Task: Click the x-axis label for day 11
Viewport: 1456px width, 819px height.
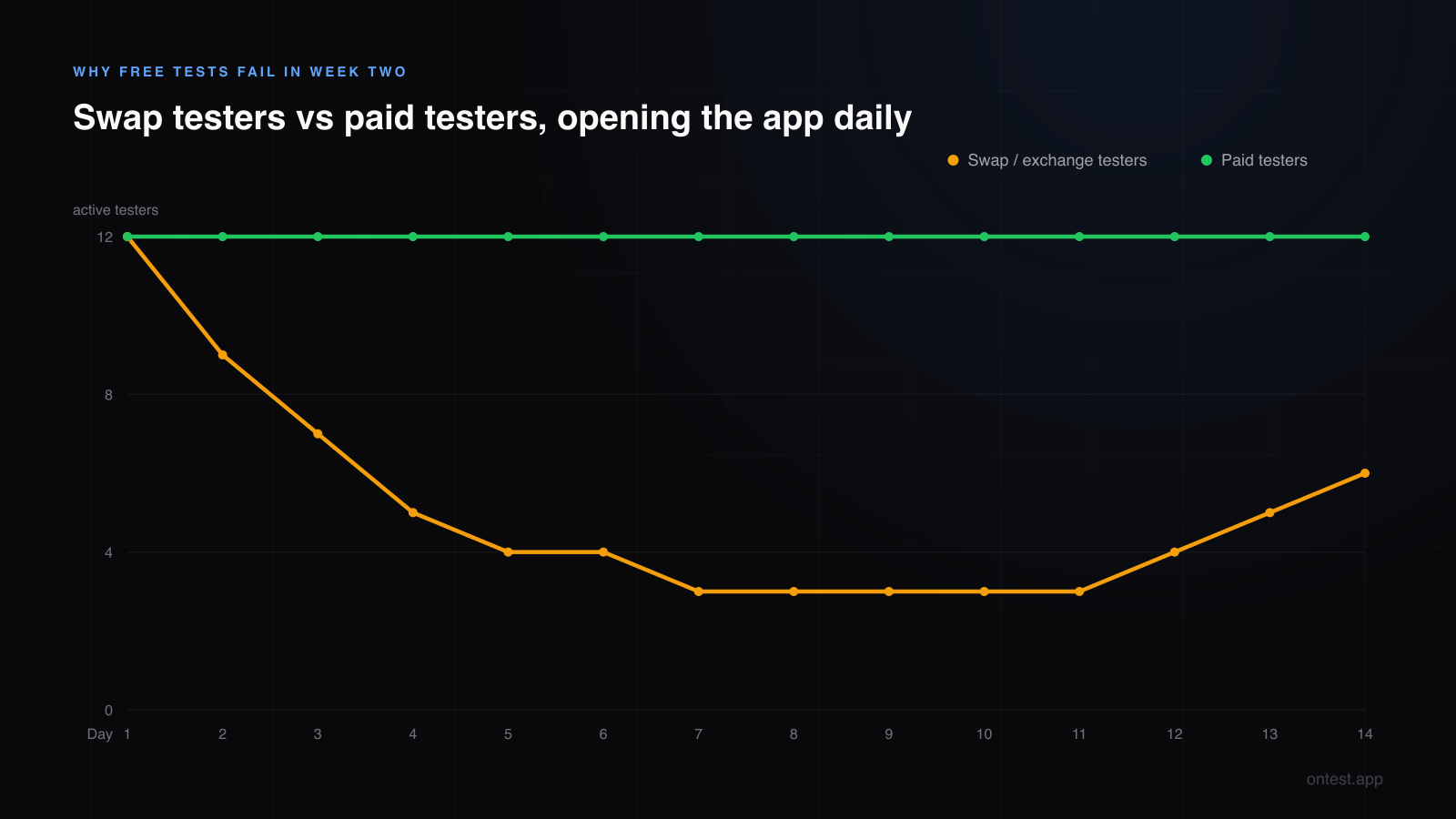Action: tap(1079, 734)
